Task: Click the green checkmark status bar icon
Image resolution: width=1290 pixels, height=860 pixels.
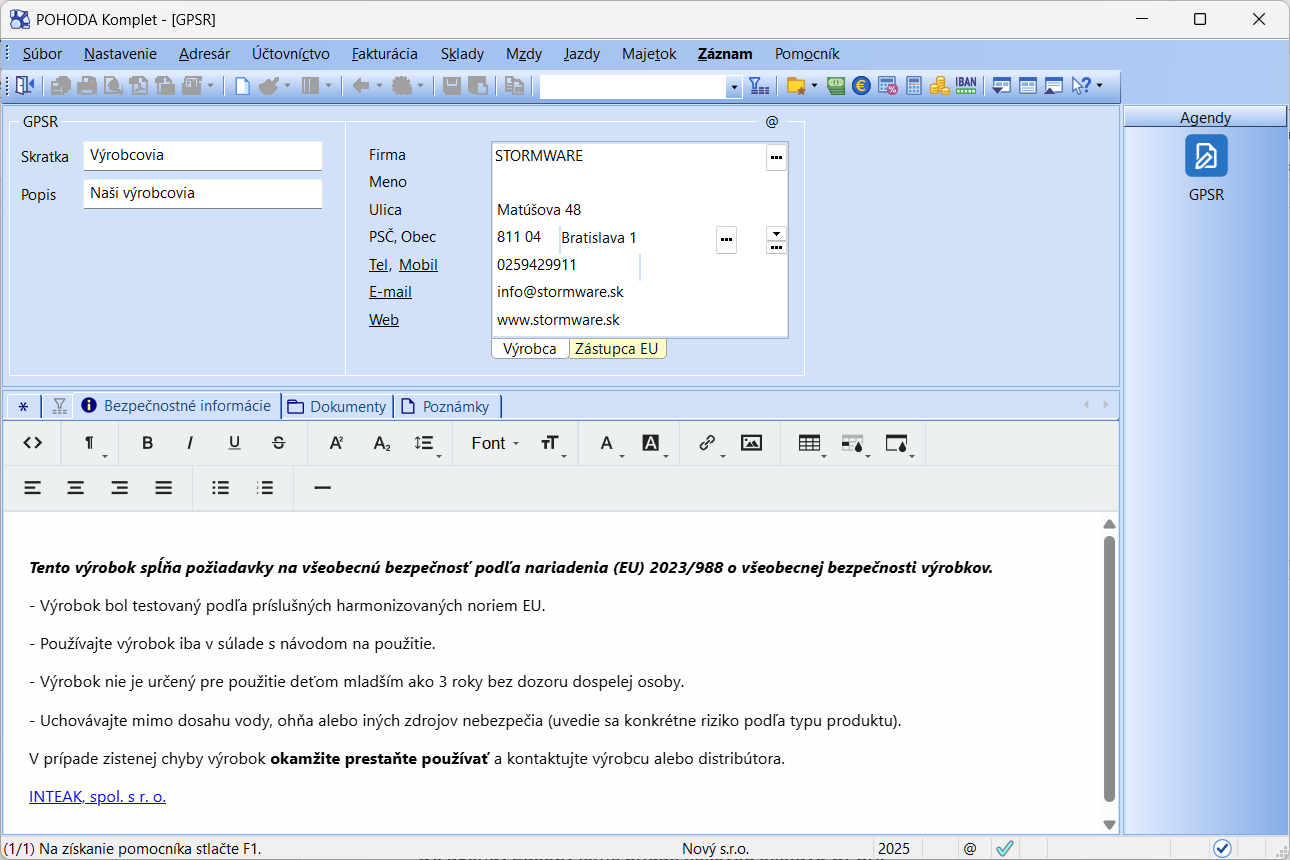Action: pyautogui.click(x=1004, y=848)
